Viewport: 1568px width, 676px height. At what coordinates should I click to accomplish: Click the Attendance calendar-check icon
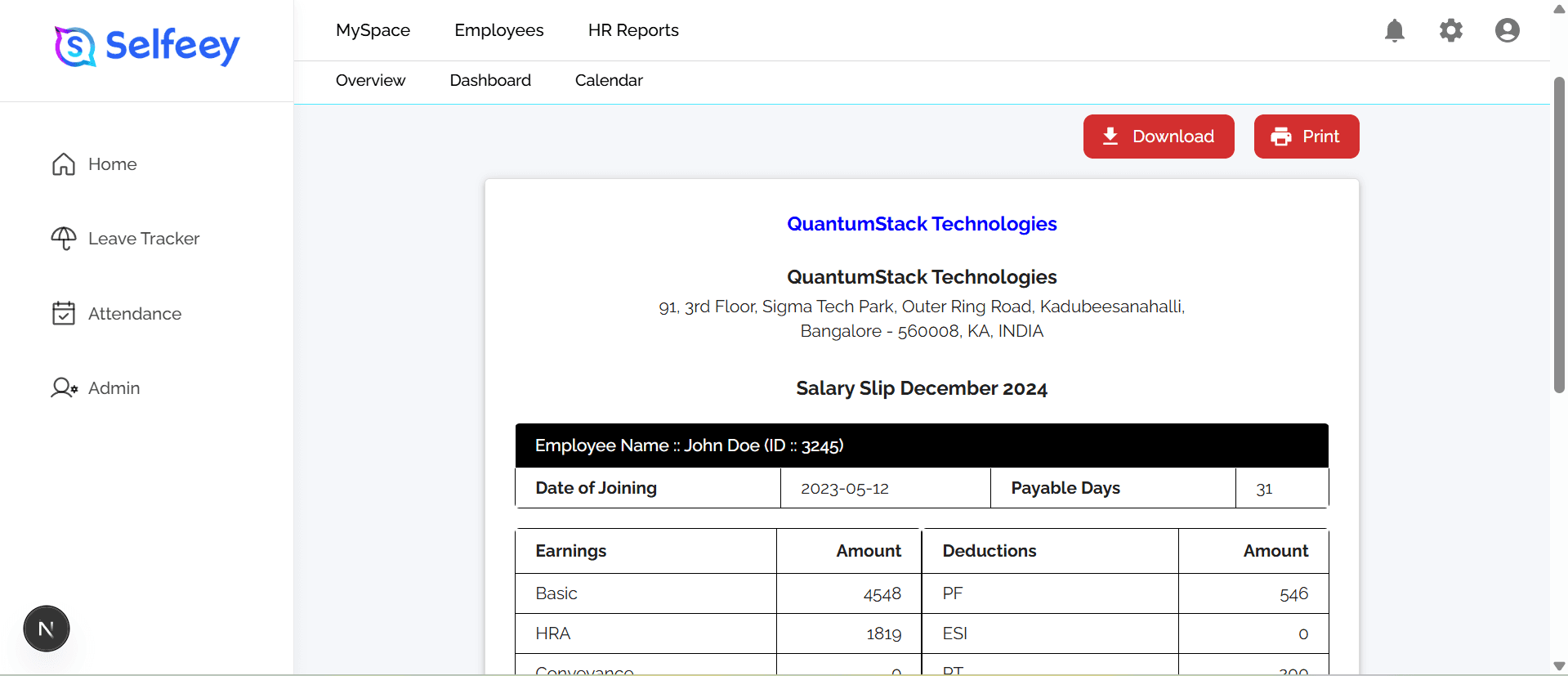[64, 313]
